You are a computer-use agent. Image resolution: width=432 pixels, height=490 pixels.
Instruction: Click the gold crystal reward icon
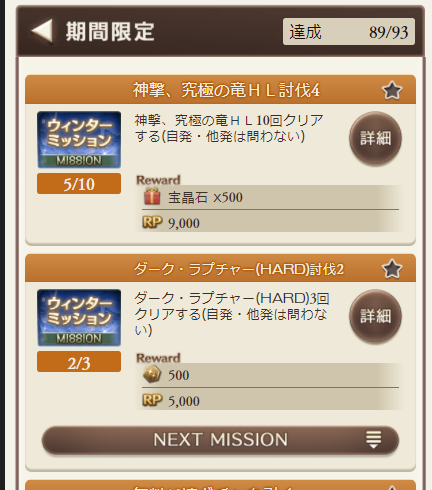coord(152,374)
